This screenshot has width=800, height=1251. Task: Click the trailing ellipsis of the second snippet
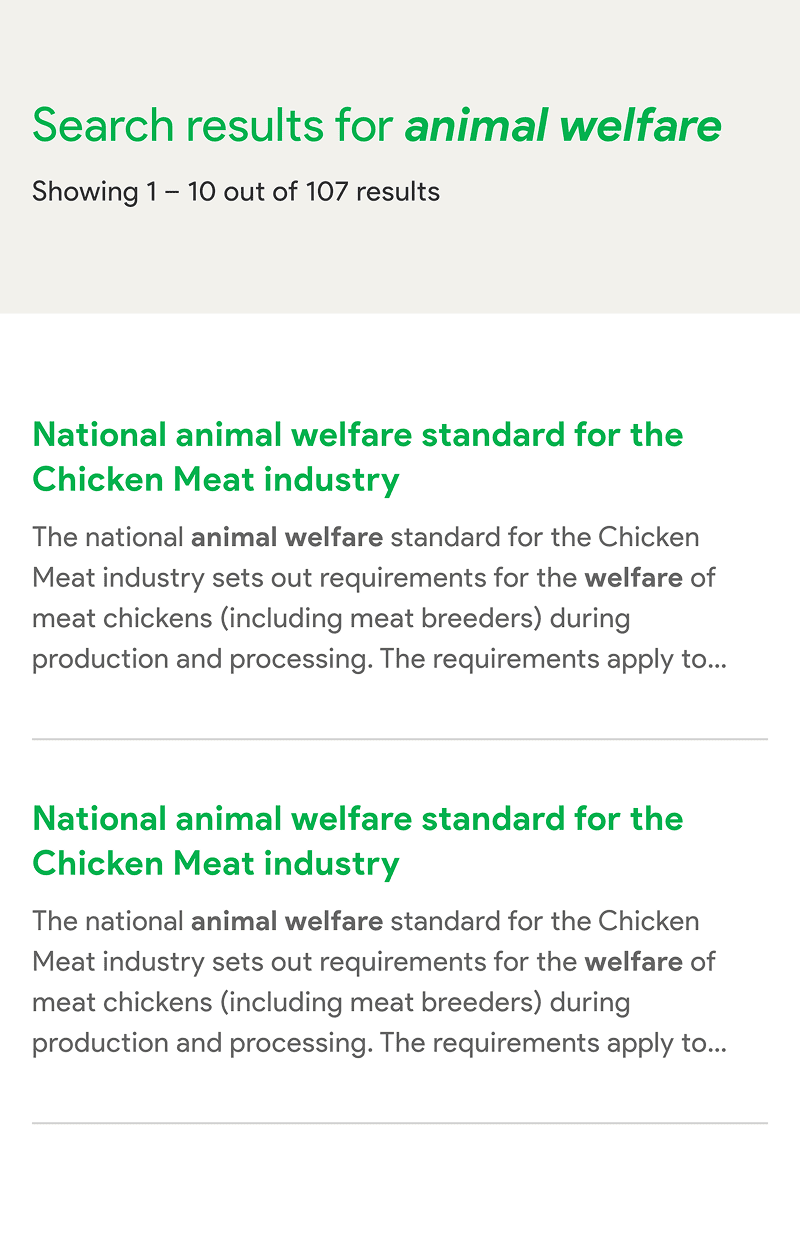717,1045
